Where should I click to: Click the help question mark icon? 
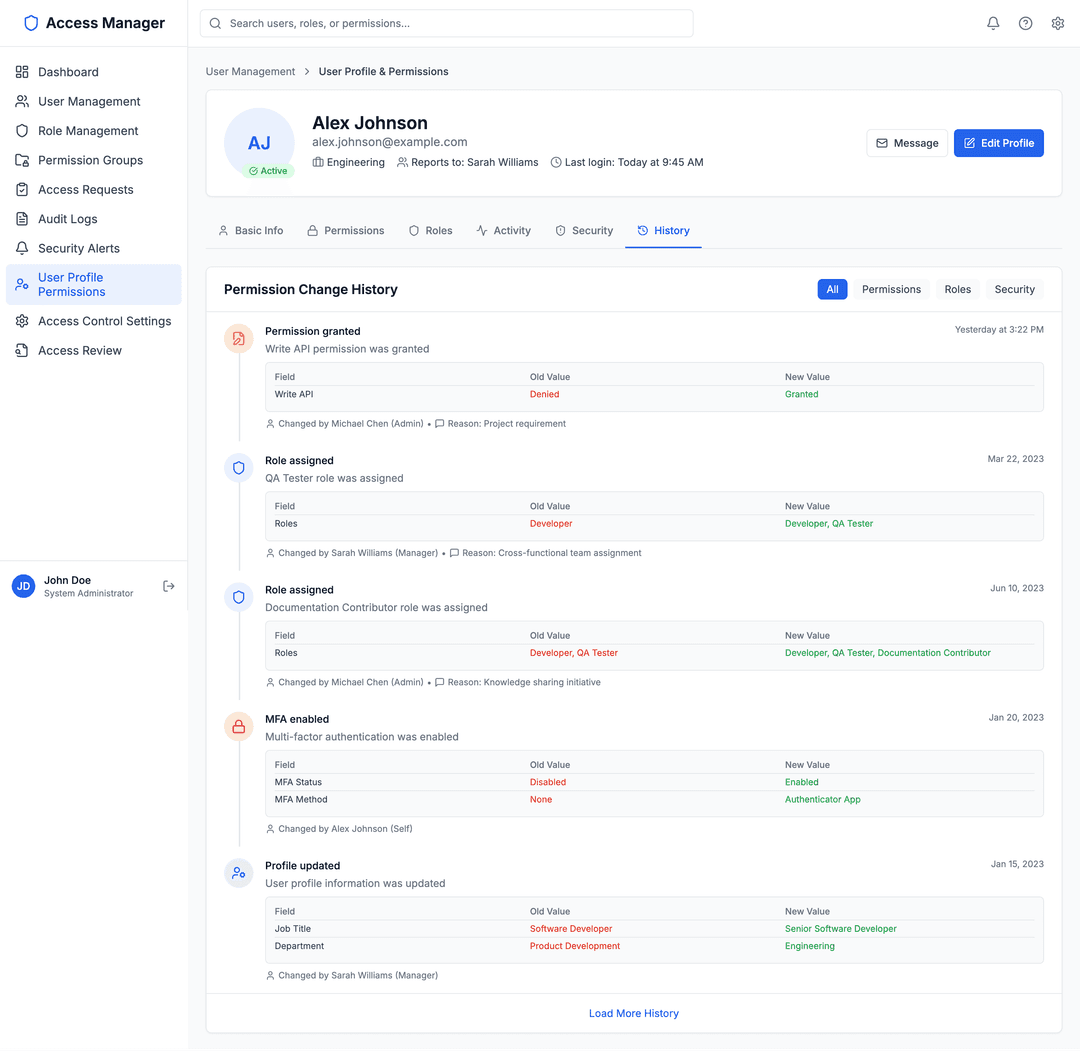tap(1025, 22)
